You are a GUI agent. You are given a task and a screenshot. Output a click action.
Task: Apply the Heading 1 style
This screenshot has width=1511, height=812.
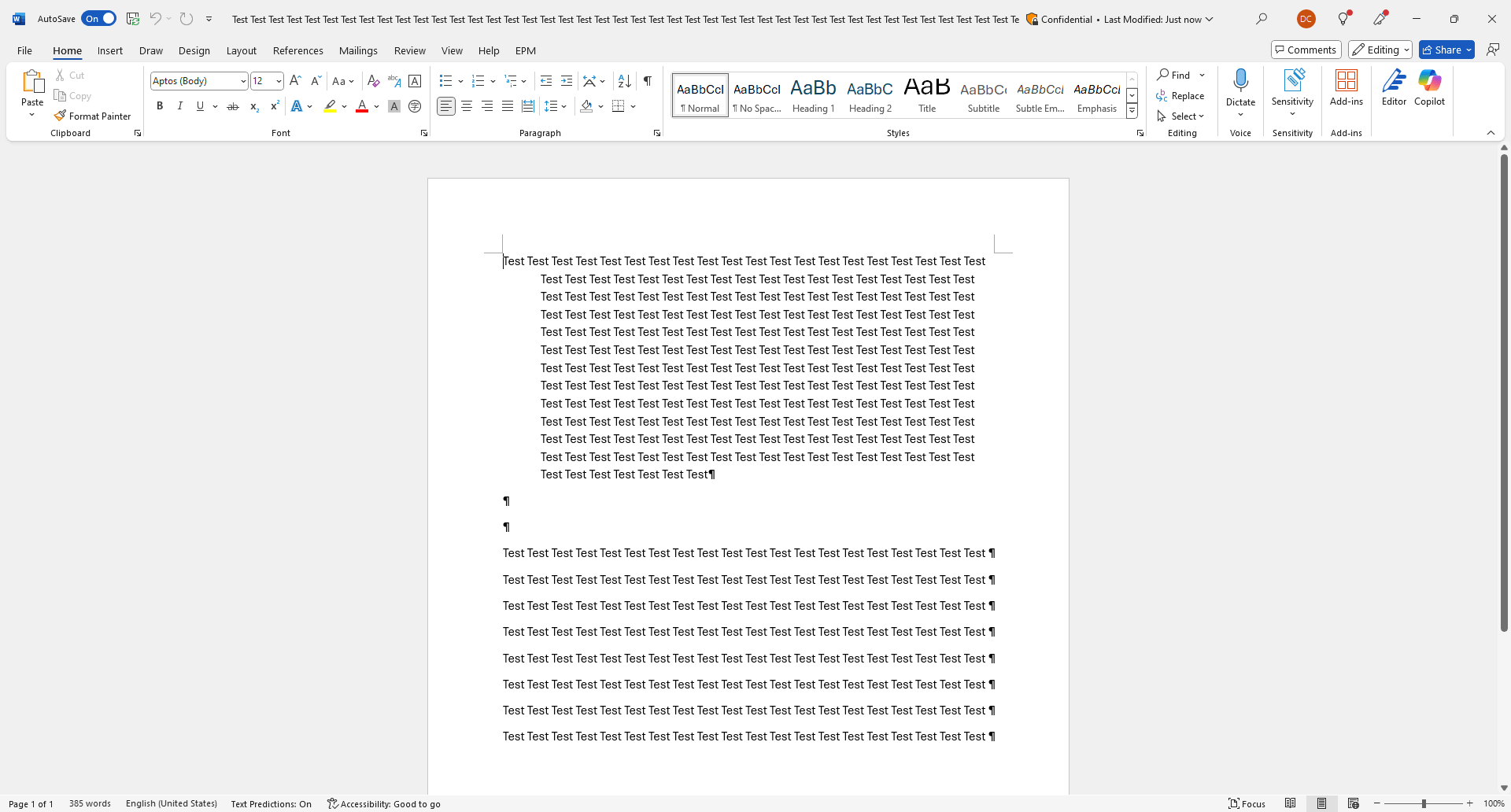click(813, 95)
